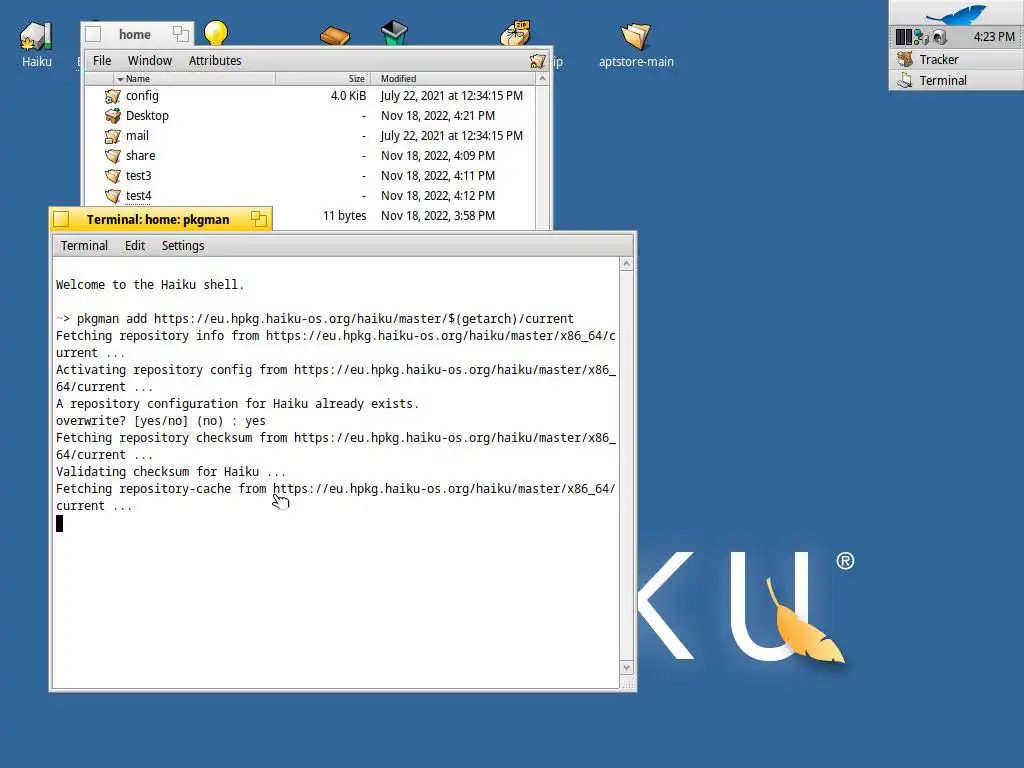Select the 'mail' file name in the home window
The height and width of the screenshot is (768, 1024).
pyautogui.click(x=137, y=136)
